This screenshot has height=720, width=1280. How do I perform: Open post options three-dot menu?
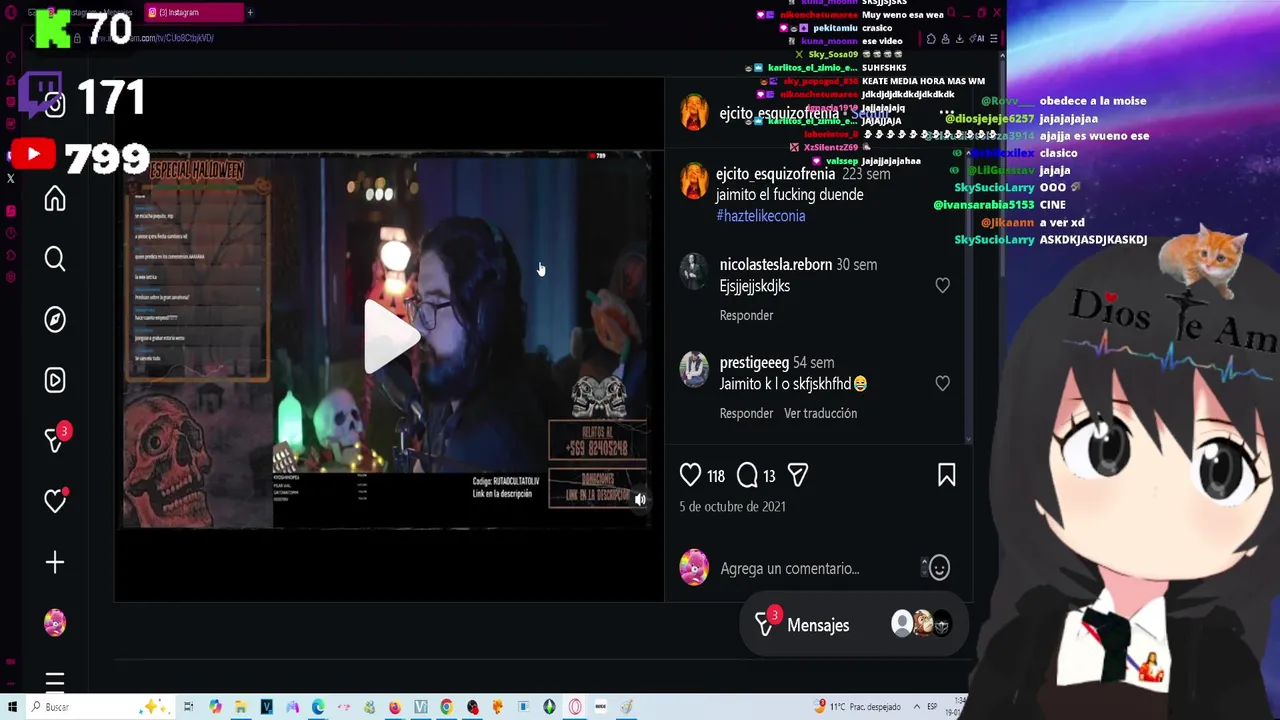[x=946, y=113]
